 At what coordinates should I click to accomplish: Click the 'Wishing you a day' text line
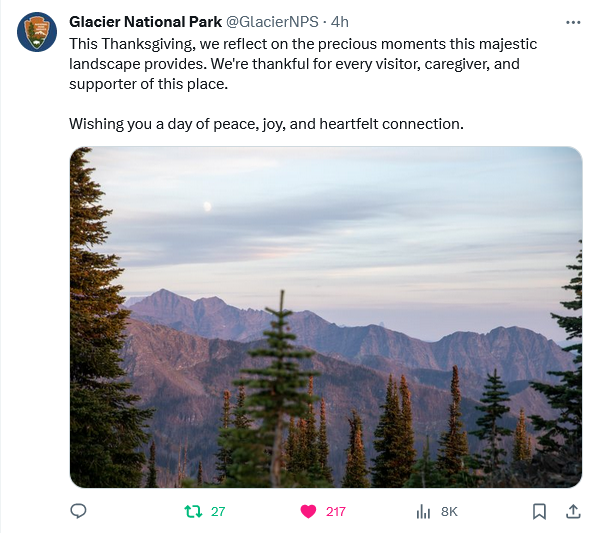pyautogui.click(x=266, y=124)
